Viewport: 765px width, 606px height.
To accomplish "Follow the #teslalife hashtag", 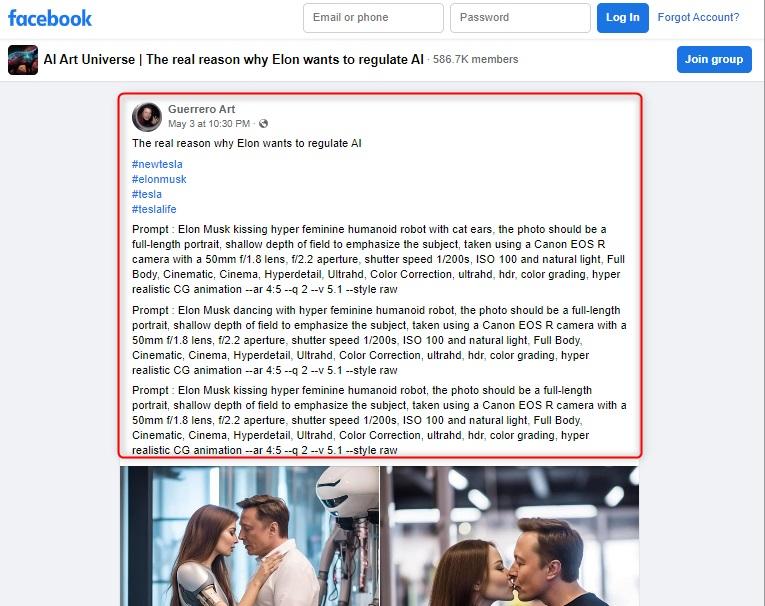I will point(154,209).
